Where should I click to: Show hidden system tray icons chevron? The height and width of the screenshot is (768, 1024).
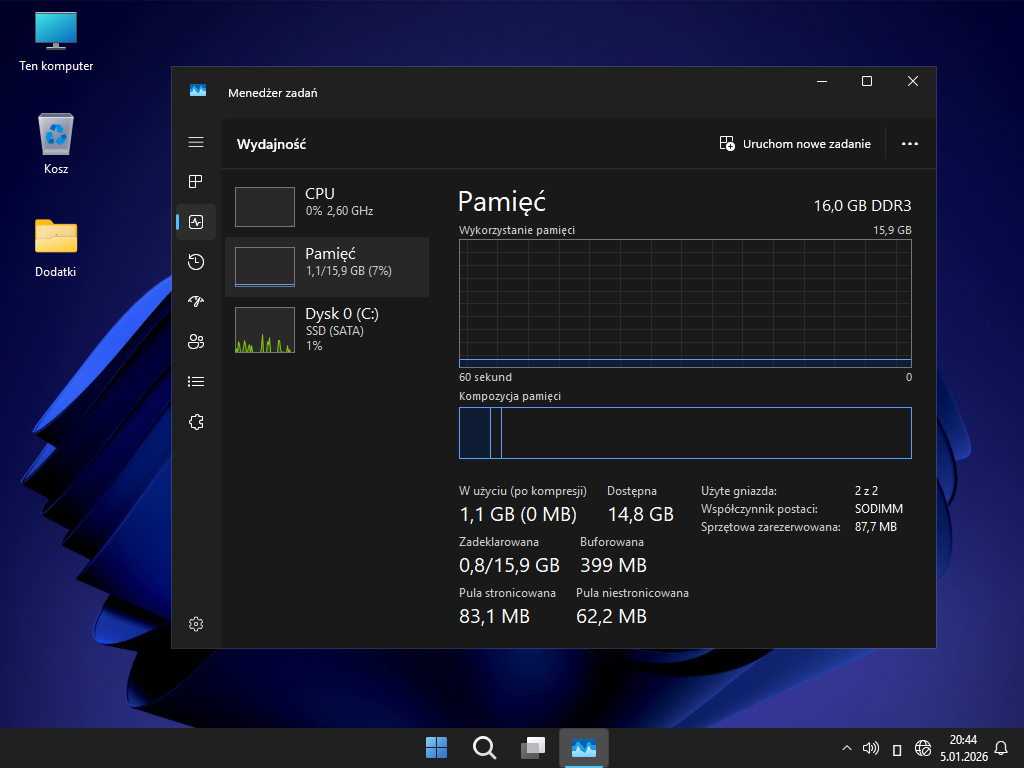(847, 748)
